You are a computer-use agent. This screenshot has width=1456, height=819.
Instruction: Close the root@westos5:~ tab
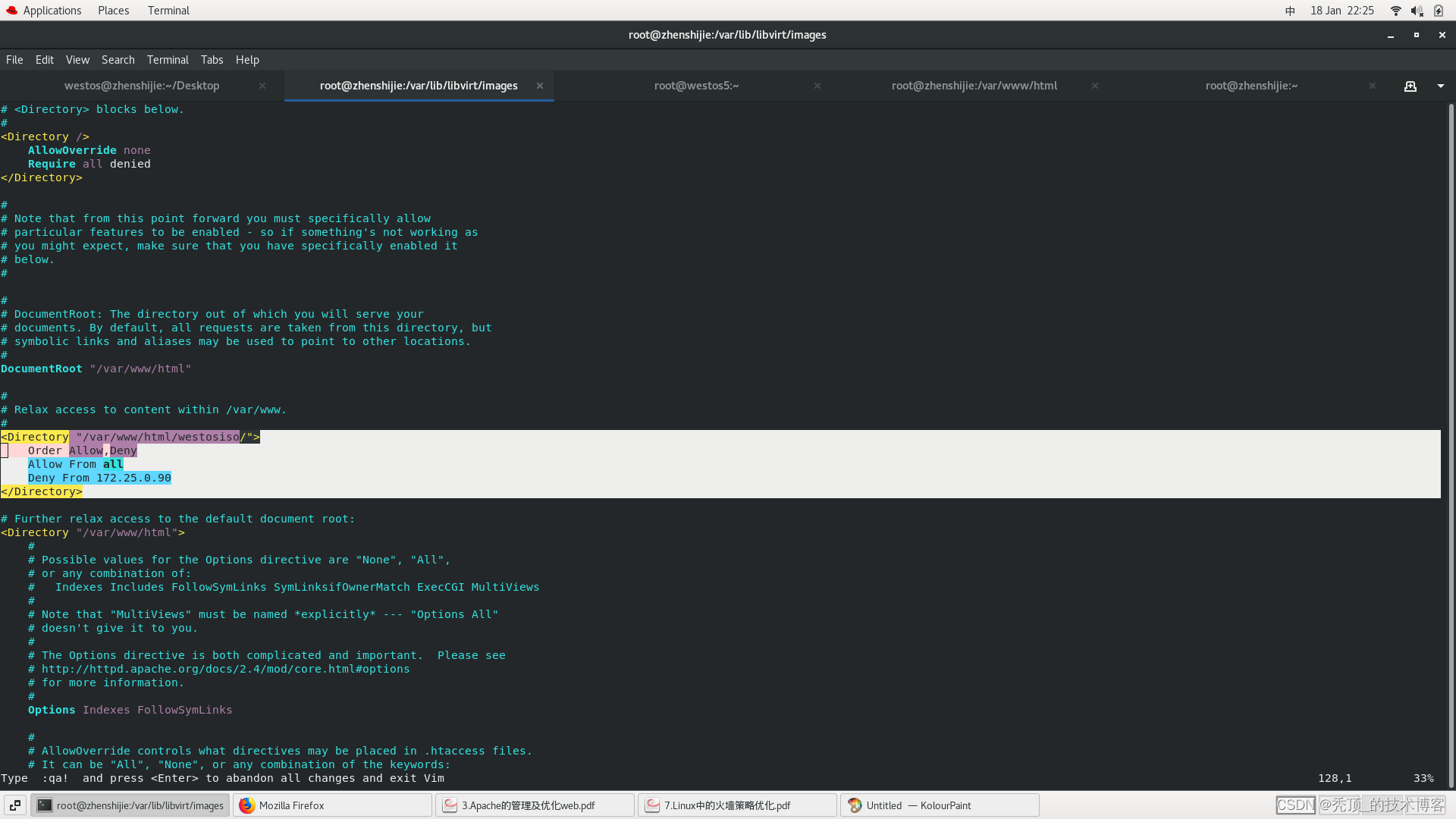[817, 86]
